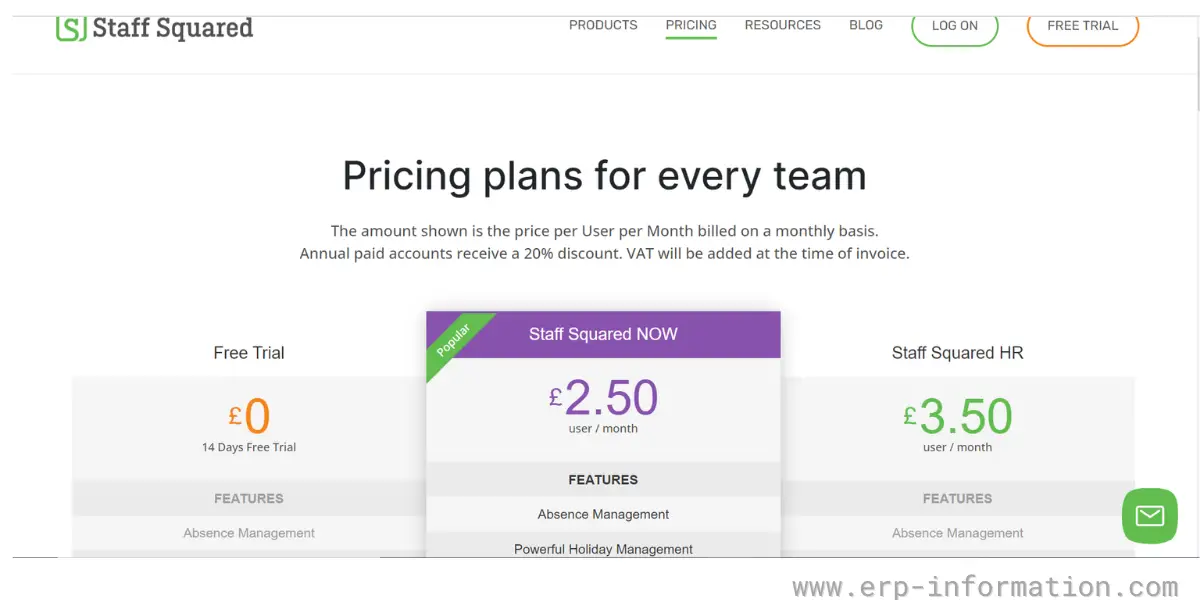
Task: Open the PRODUCTS menu
Action: click(603, 25)
